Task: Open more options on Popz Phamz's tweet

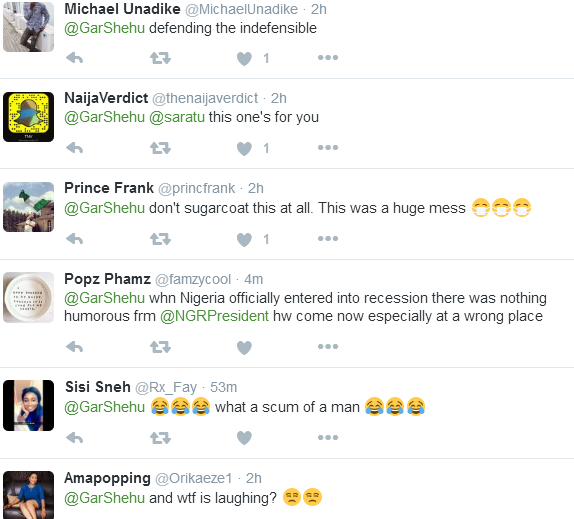Action: (328, 346)
